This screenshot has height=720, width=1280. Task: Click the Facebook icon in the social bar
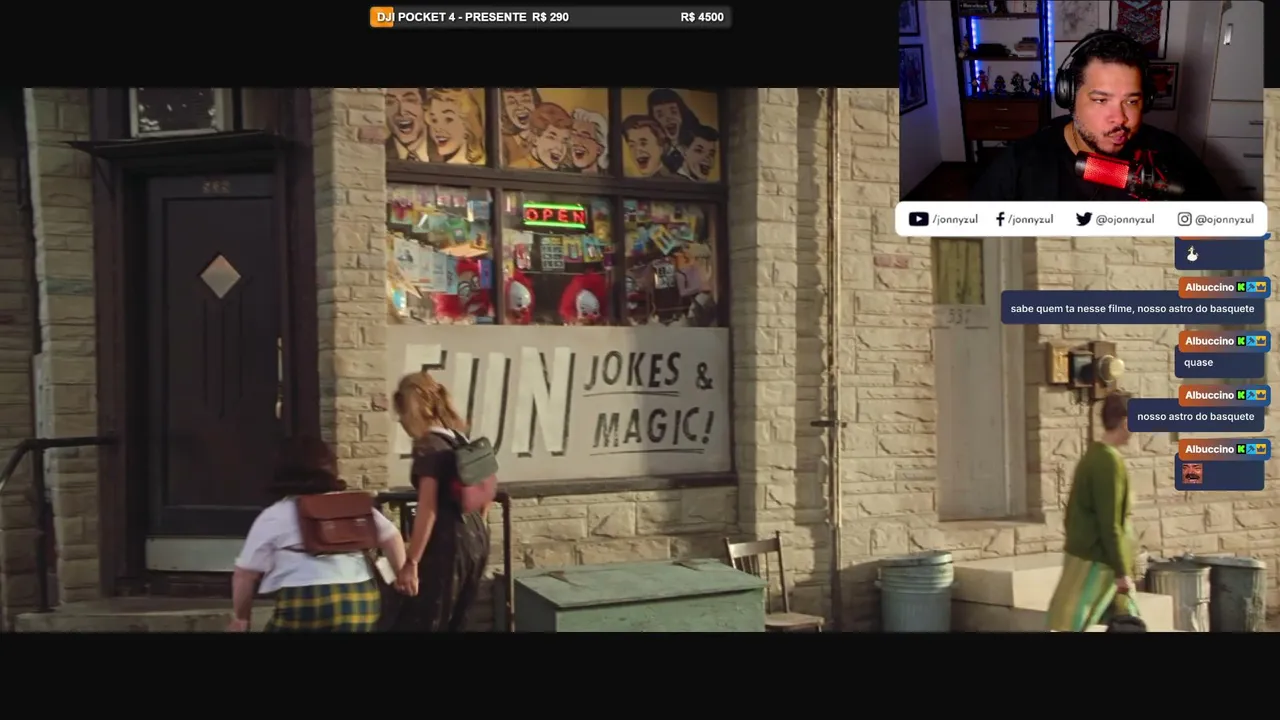[x=1000, y=219]
